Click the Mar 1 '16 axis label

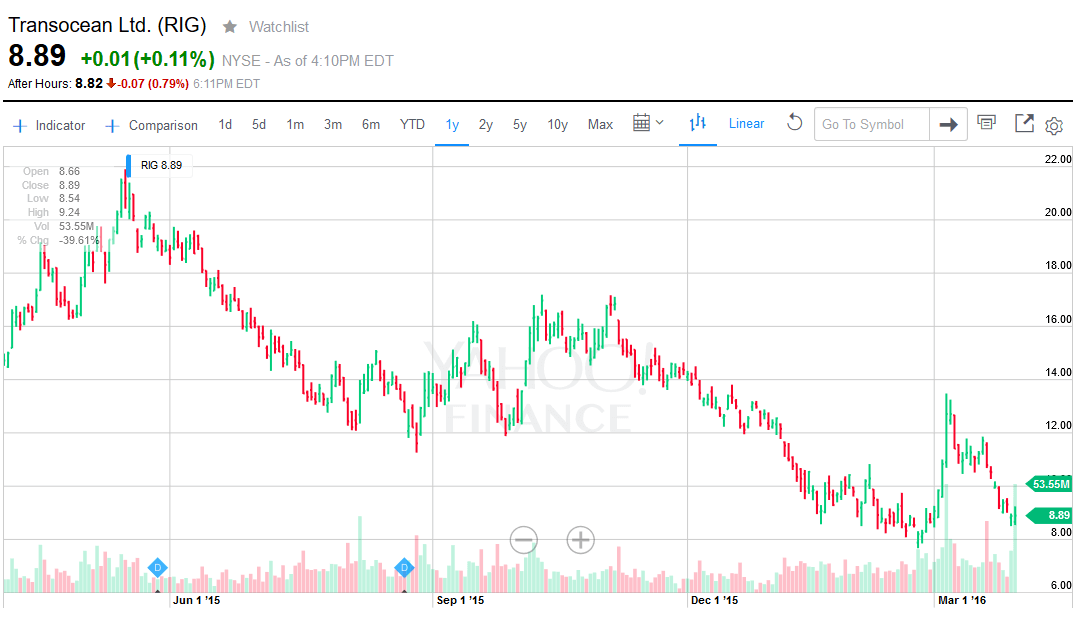click(962, 600)
